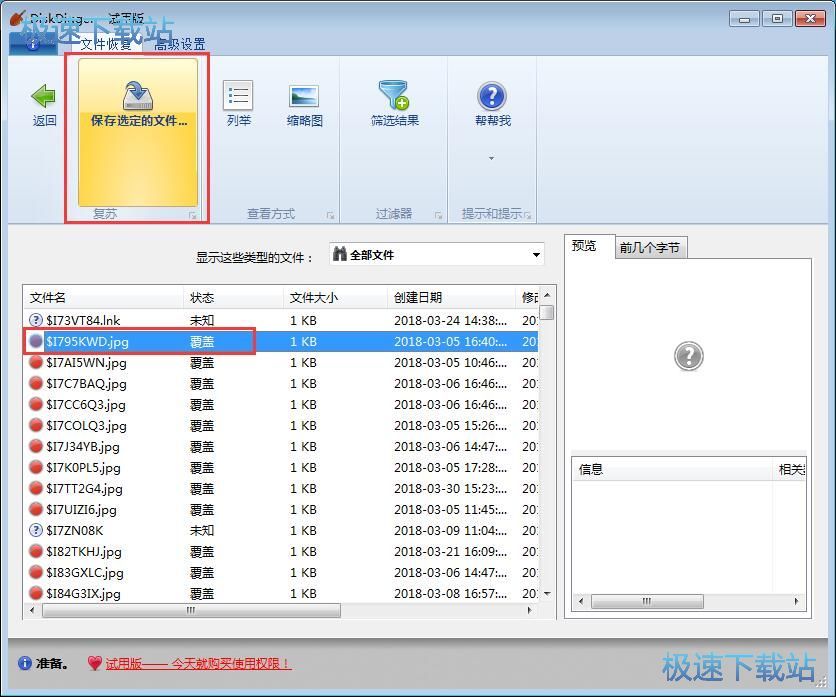Select the 高级设置 ribbon tab

[x=180, y=44]
